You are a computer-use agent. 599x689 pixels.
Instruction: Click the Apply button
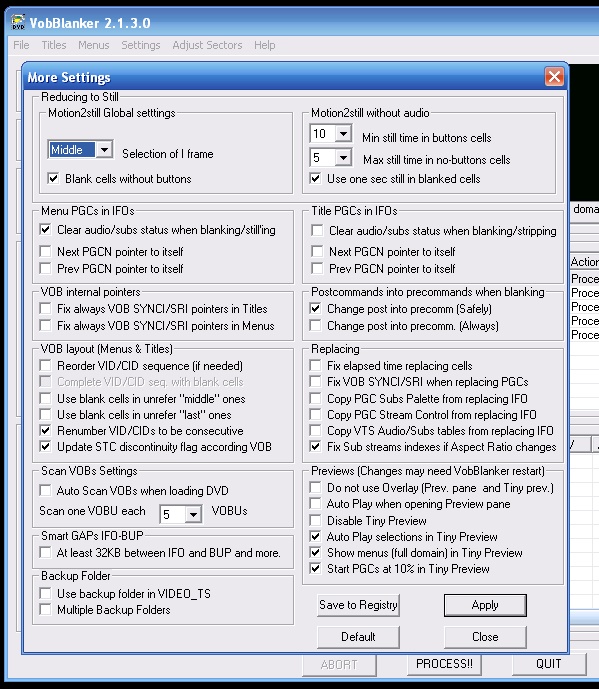pyautogui.click(x=485, y=605)
